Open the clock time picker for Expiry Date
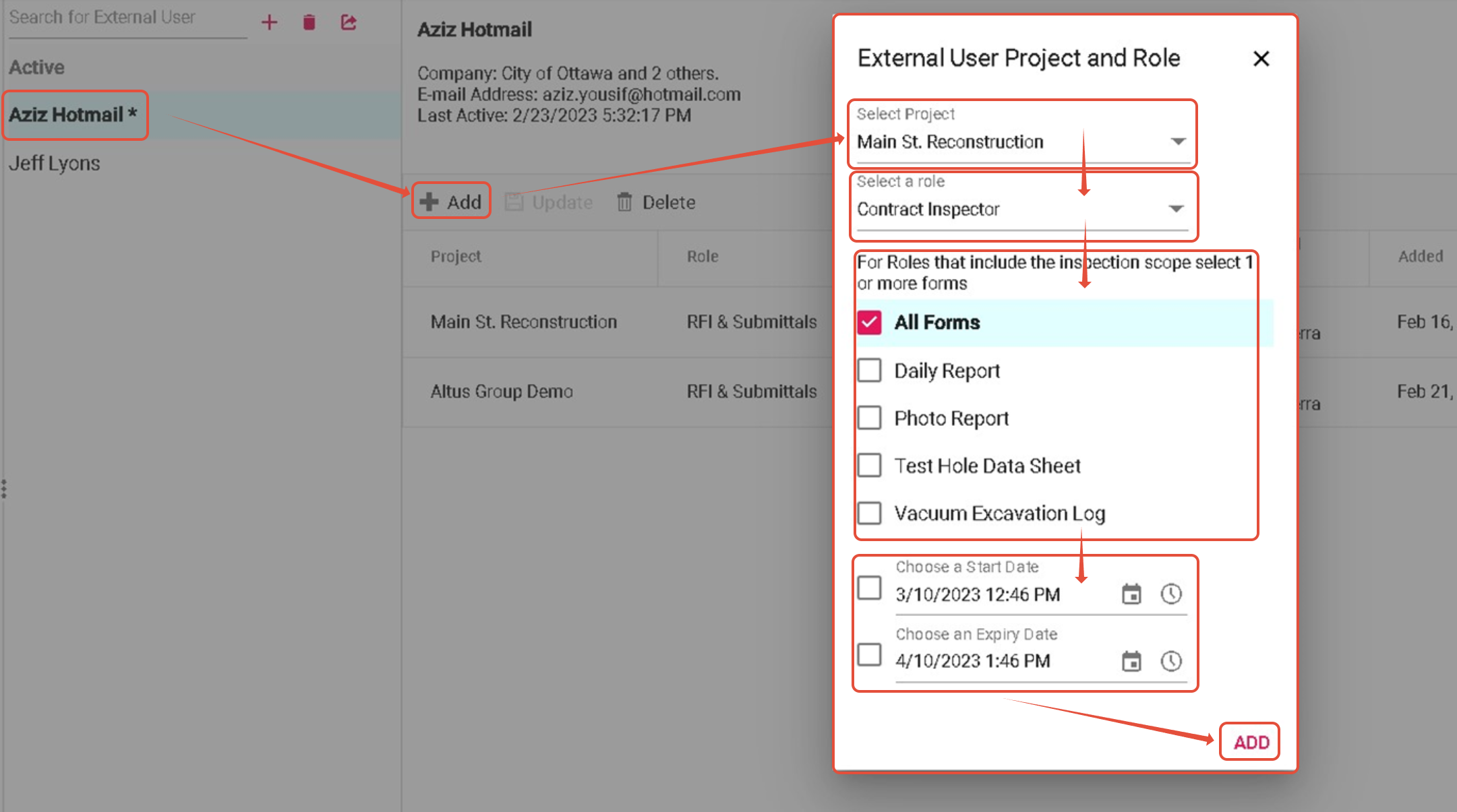Screen dimensions: 1457x812 [1171, 661]
